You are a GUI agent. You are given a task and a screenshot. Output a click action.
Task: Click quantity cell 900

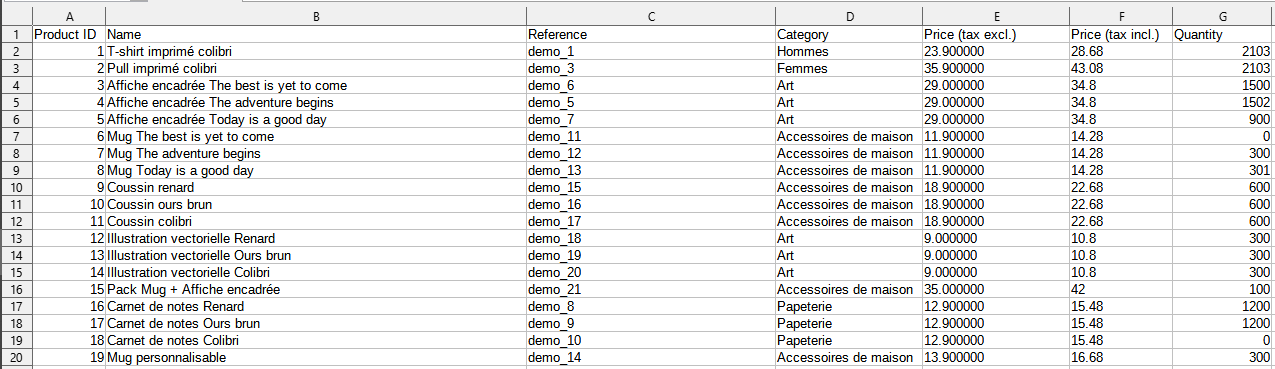pos(1222,119)
